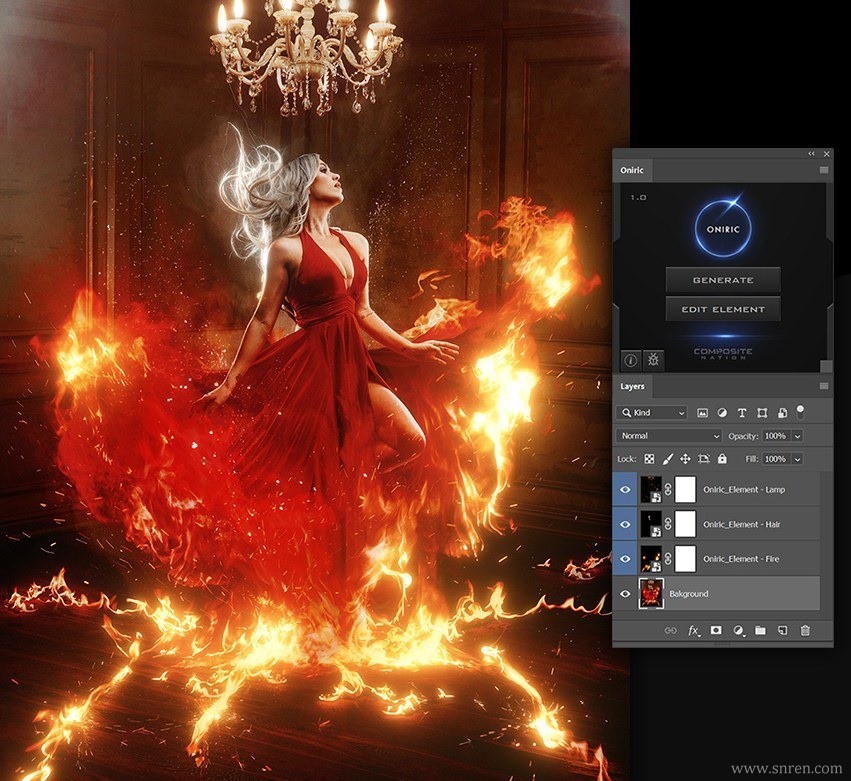Select the Layers panel tab
851x781 pixels.
click(632, 386)
